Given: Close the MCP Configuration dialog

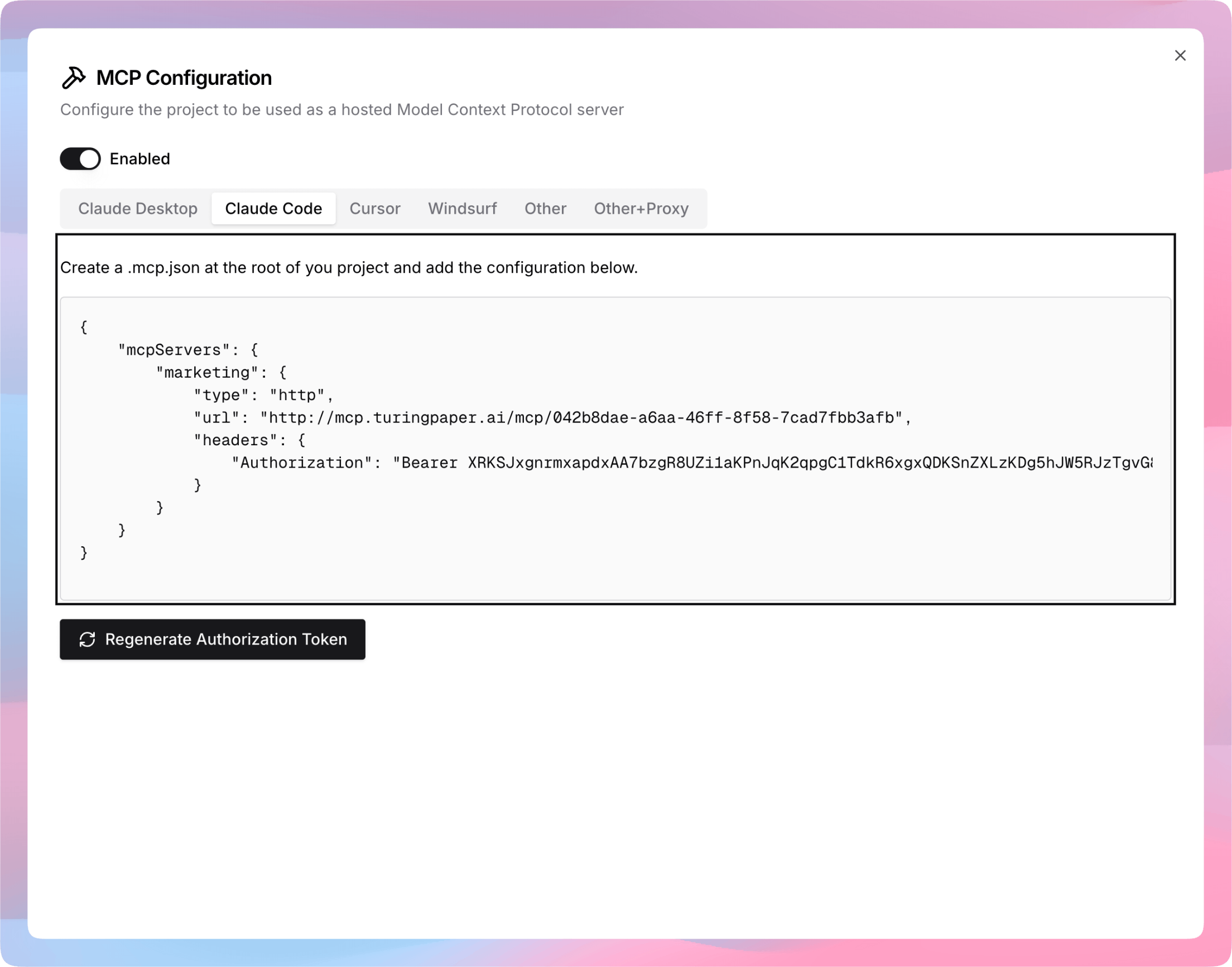Looking at the screenshot, I should pyautogui.click(x=1180, y=55).
